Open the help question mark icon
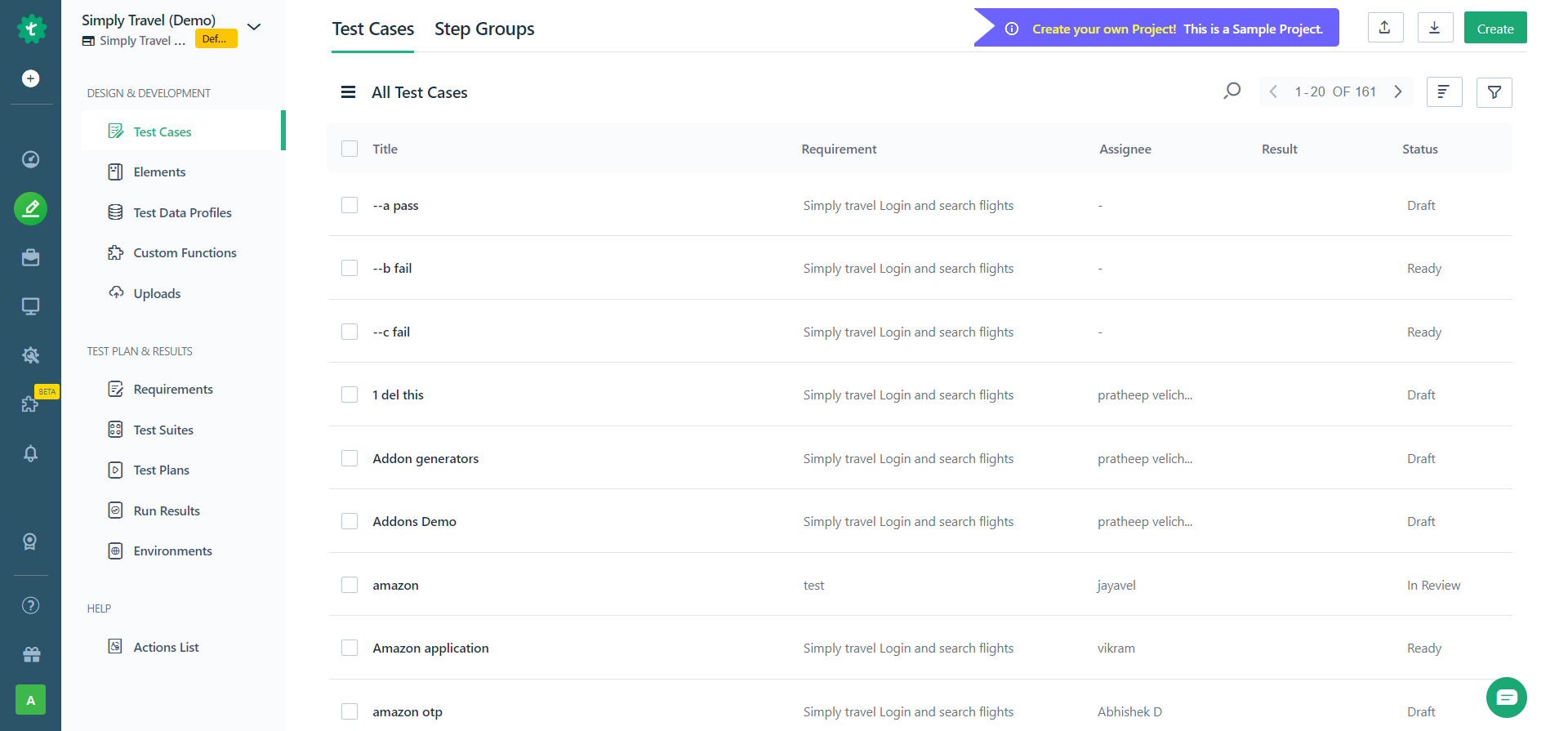 click(31, 605)
